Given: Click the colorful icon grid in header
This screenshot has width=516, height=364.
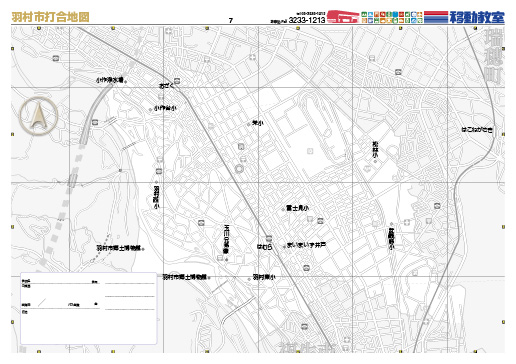Looking at the screenshot, I should point(392,17).
